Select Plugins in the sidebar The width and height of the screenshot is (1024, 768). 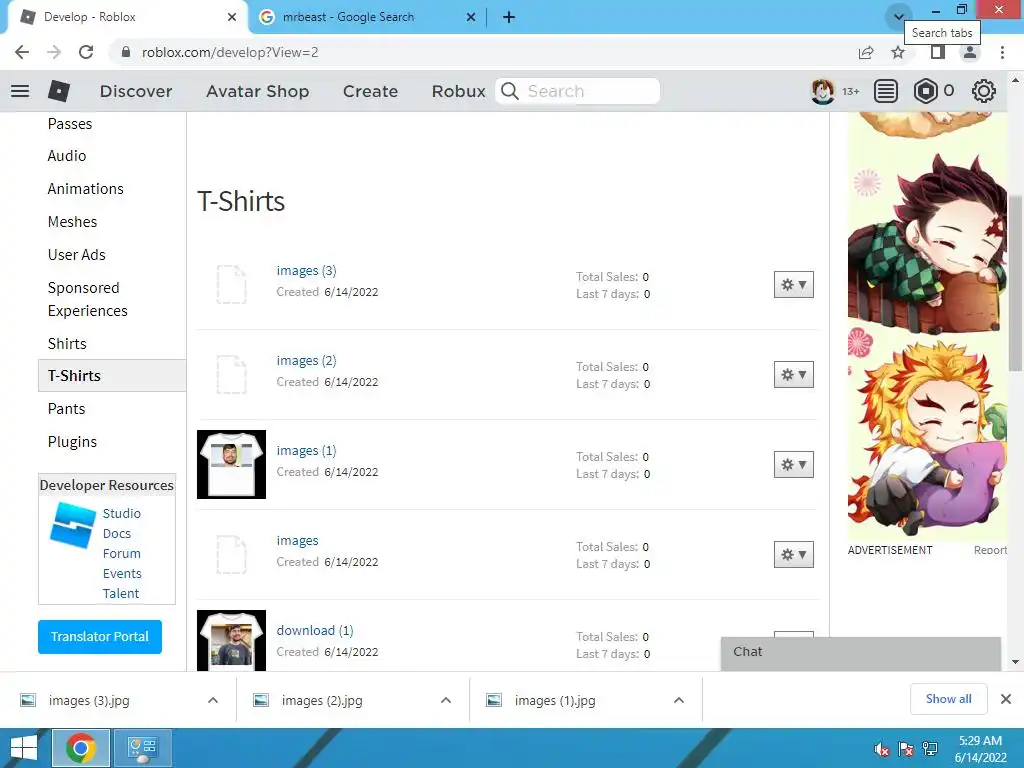[72, 441]
